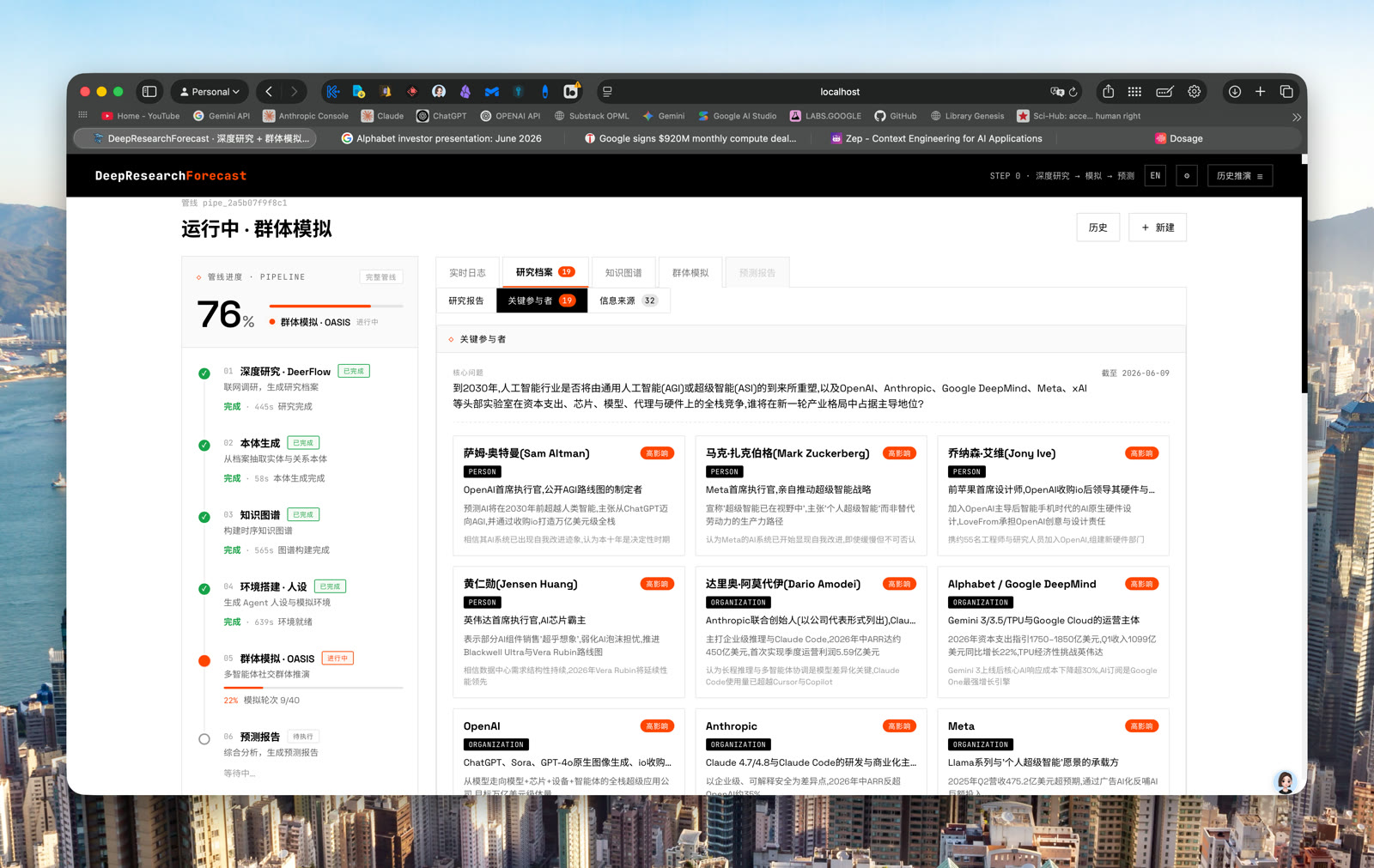Click the localhost address bar

tap(839, 92)
